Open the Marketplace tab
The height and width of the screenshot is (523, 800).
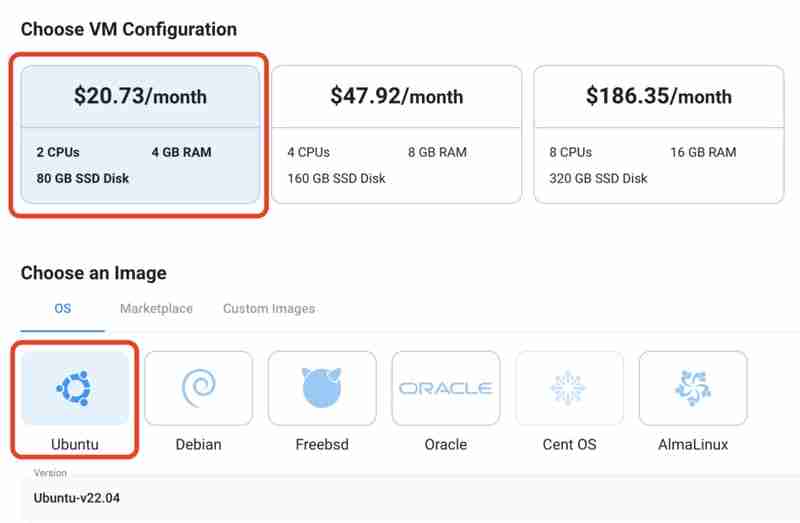tap(156, 309)
